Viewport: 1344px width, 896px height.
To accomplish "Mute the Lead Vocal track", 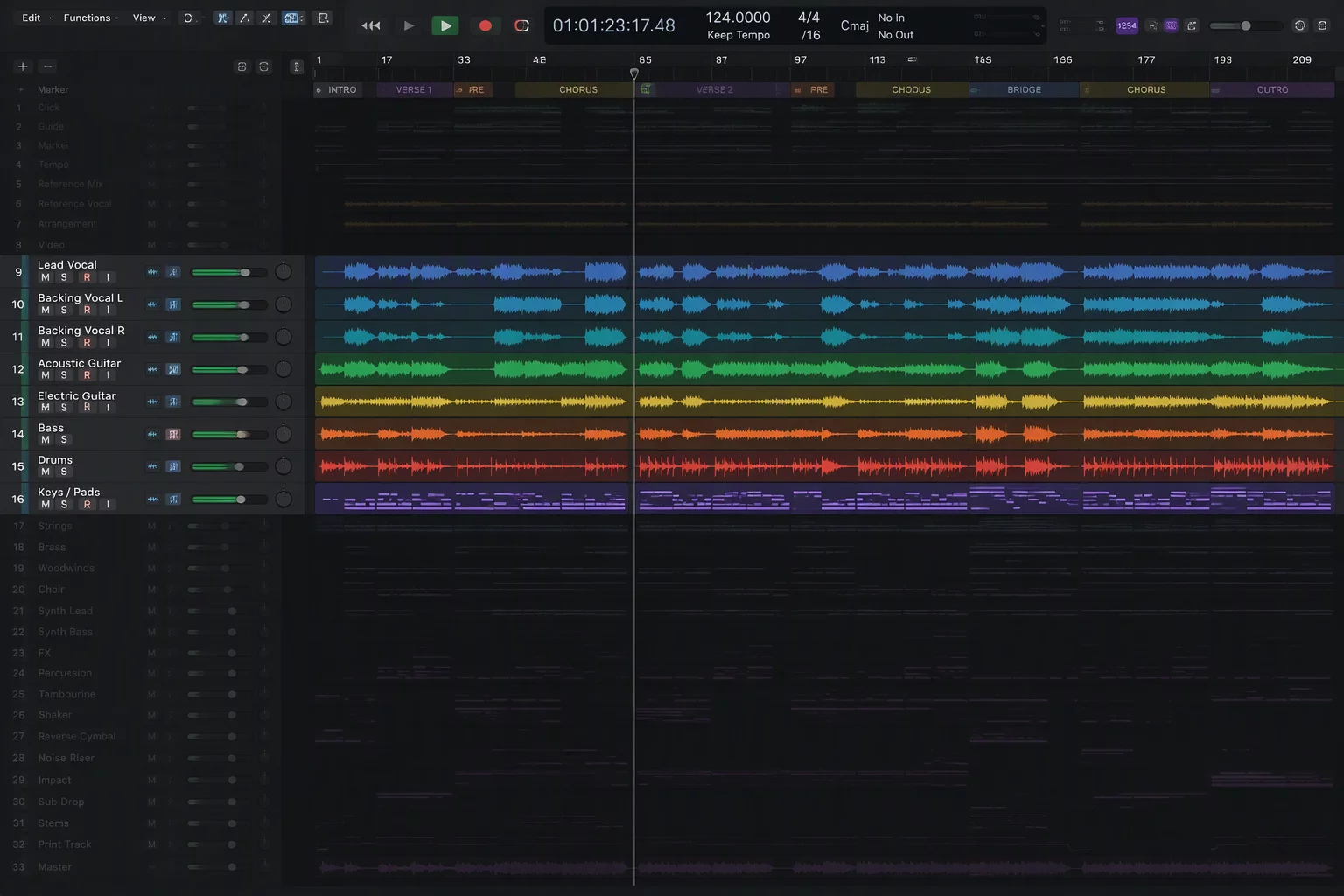I will [x=45, y=277].
